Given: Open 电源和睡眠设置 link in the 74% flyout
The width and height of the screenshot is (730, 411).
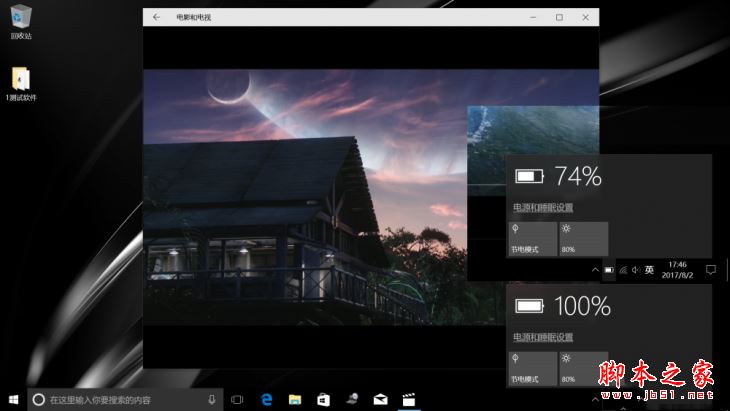Looking at the screenshot, I should [543, 208].
